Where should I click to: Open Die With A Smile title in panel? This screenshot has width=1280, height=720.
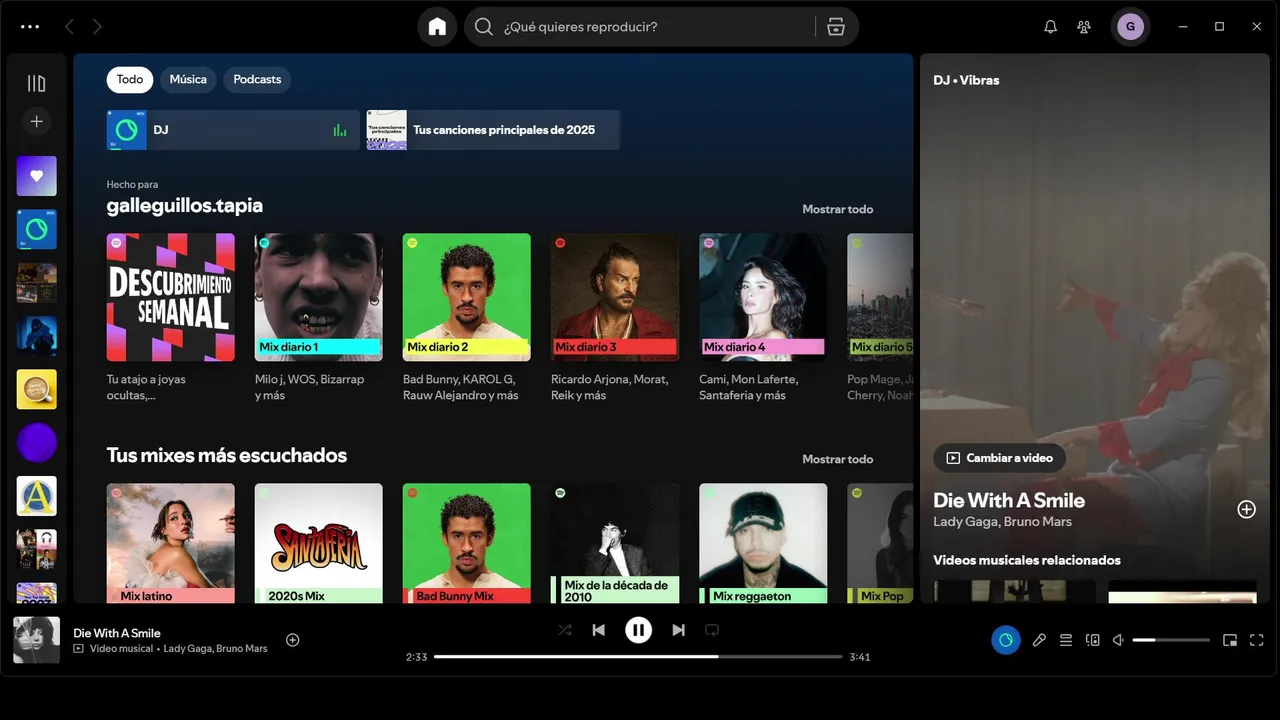pos(1009,500)
